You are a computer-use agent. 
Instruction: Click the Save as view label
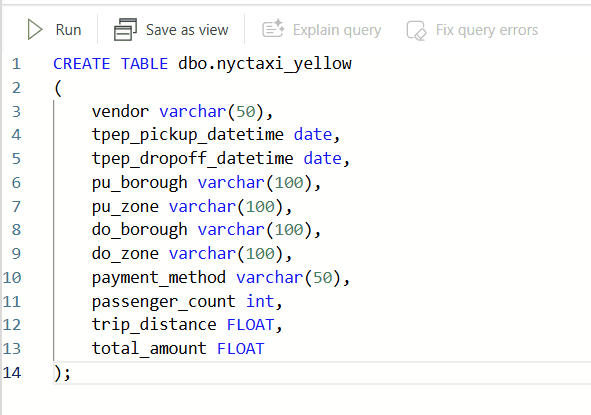(187, 30)
